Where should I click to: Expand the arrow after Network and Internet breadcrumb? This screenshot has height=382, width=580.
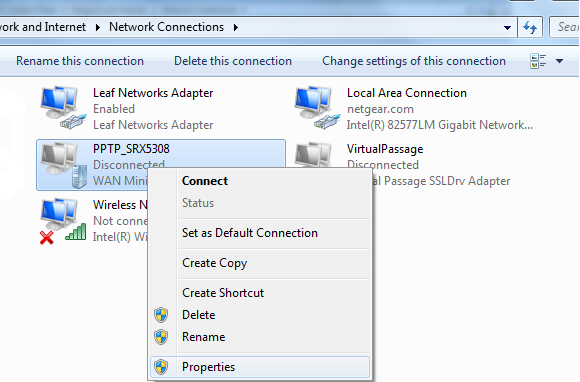tap(98, 27)
